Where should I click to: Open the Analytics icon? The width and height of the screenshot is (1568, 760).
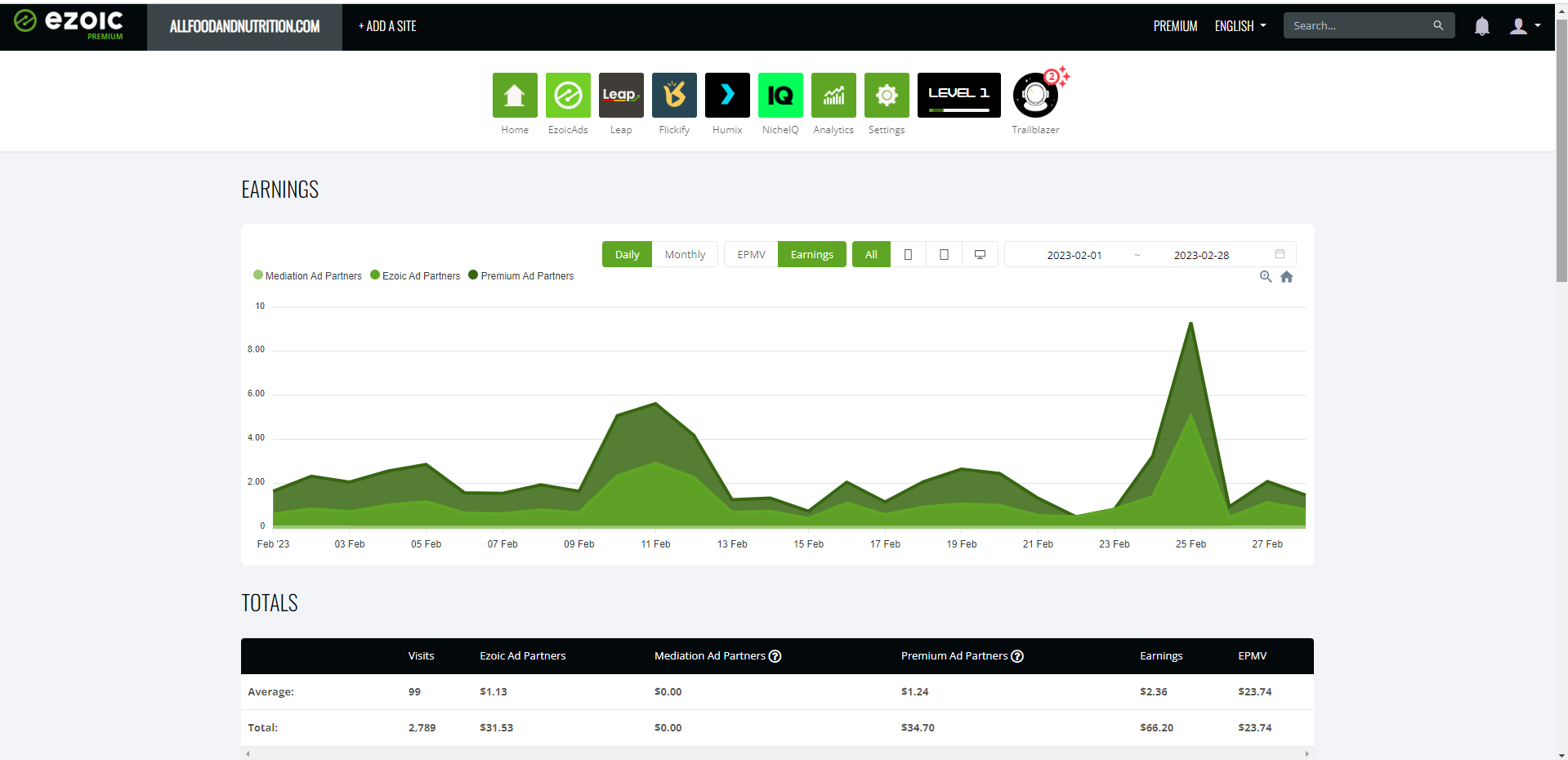coord(833,95)
